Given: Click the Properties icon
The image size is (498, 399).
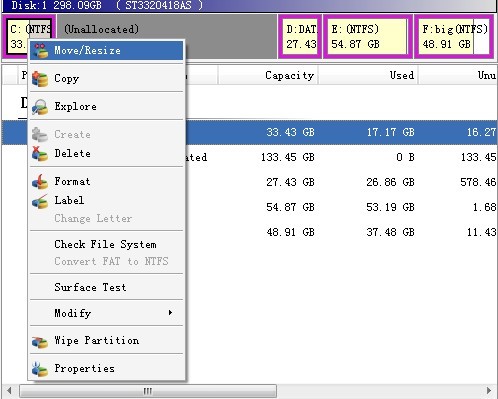Looking at the screenshot, I should (x=40, y=369).
